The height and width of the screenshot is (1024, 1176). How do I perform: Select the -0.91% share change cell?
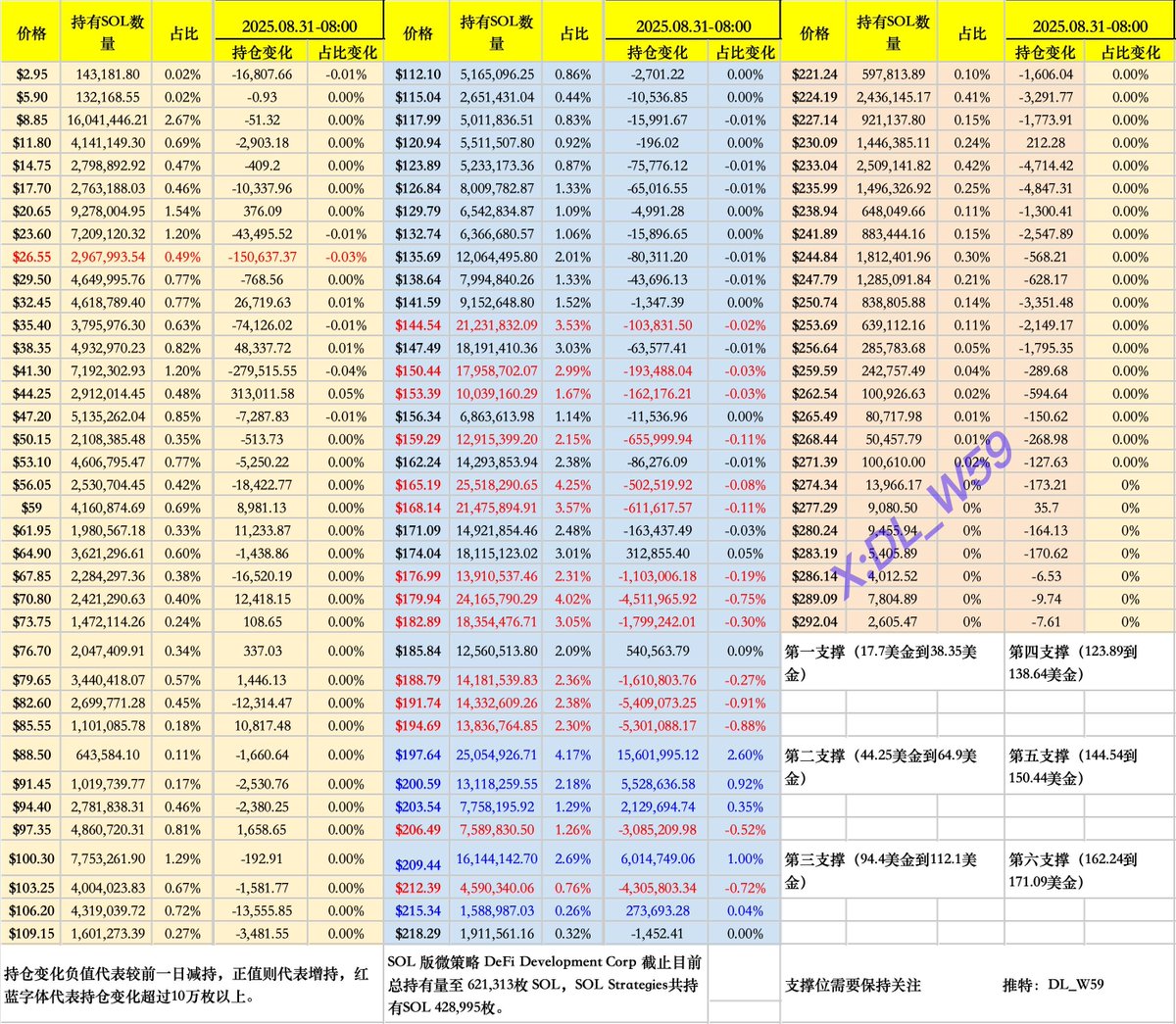[x=746, y=703]
